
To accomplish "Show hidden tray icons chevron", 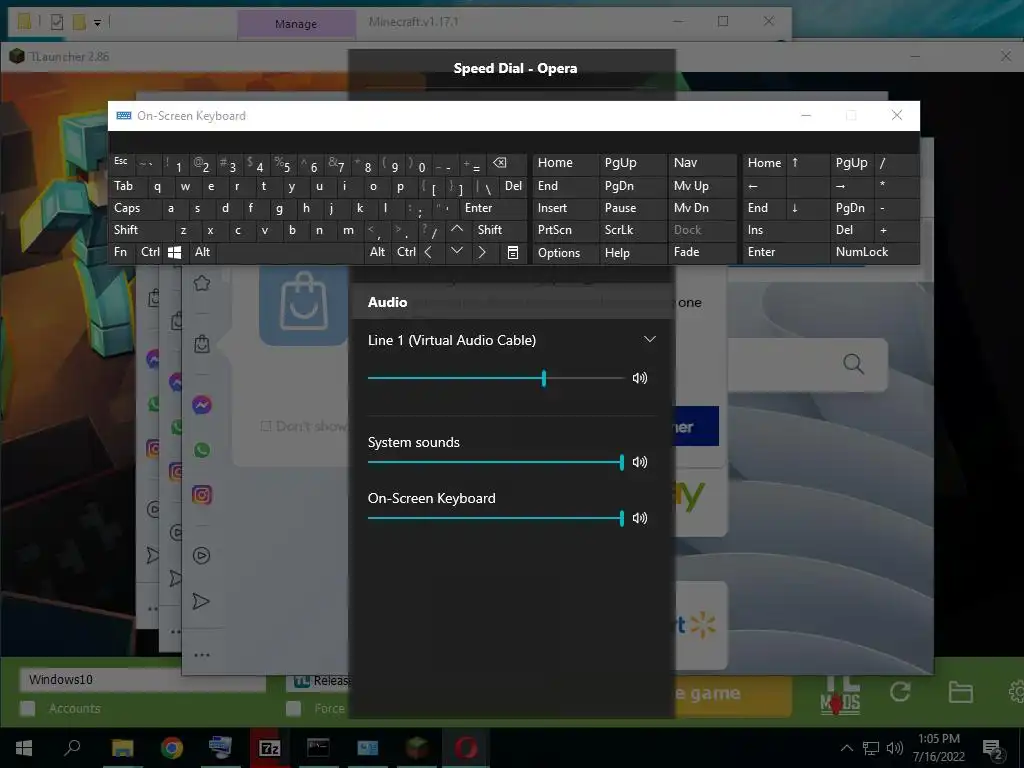I will [x=846, y=748].
